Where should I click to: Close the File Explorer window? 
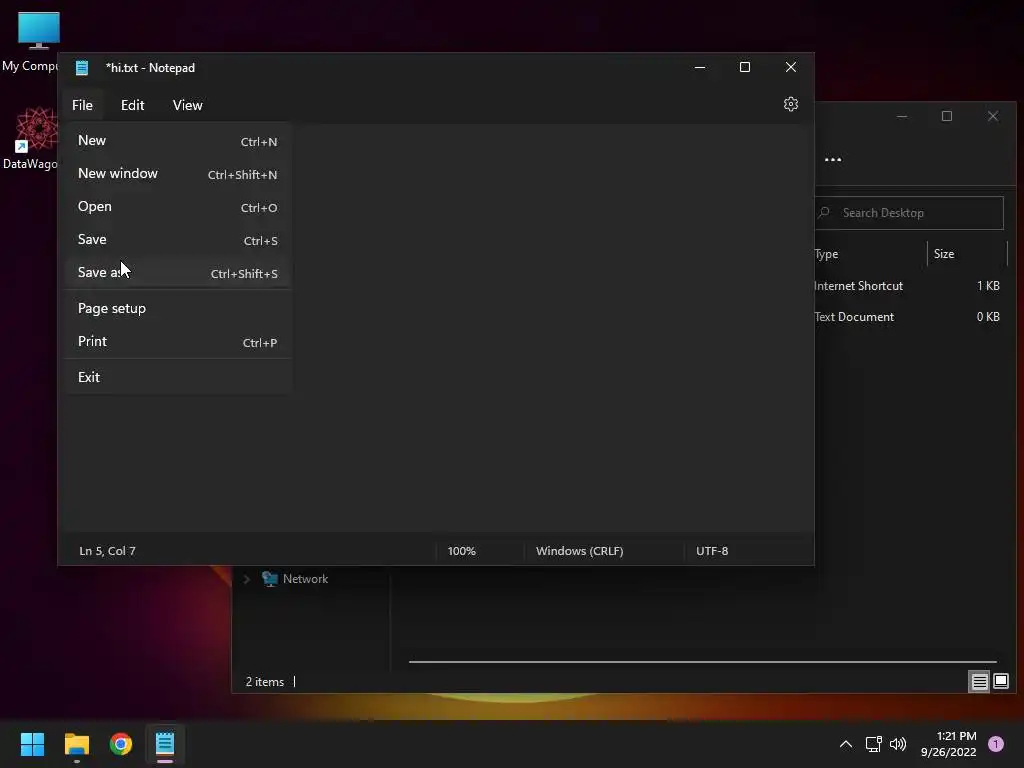tap(993, 116)
